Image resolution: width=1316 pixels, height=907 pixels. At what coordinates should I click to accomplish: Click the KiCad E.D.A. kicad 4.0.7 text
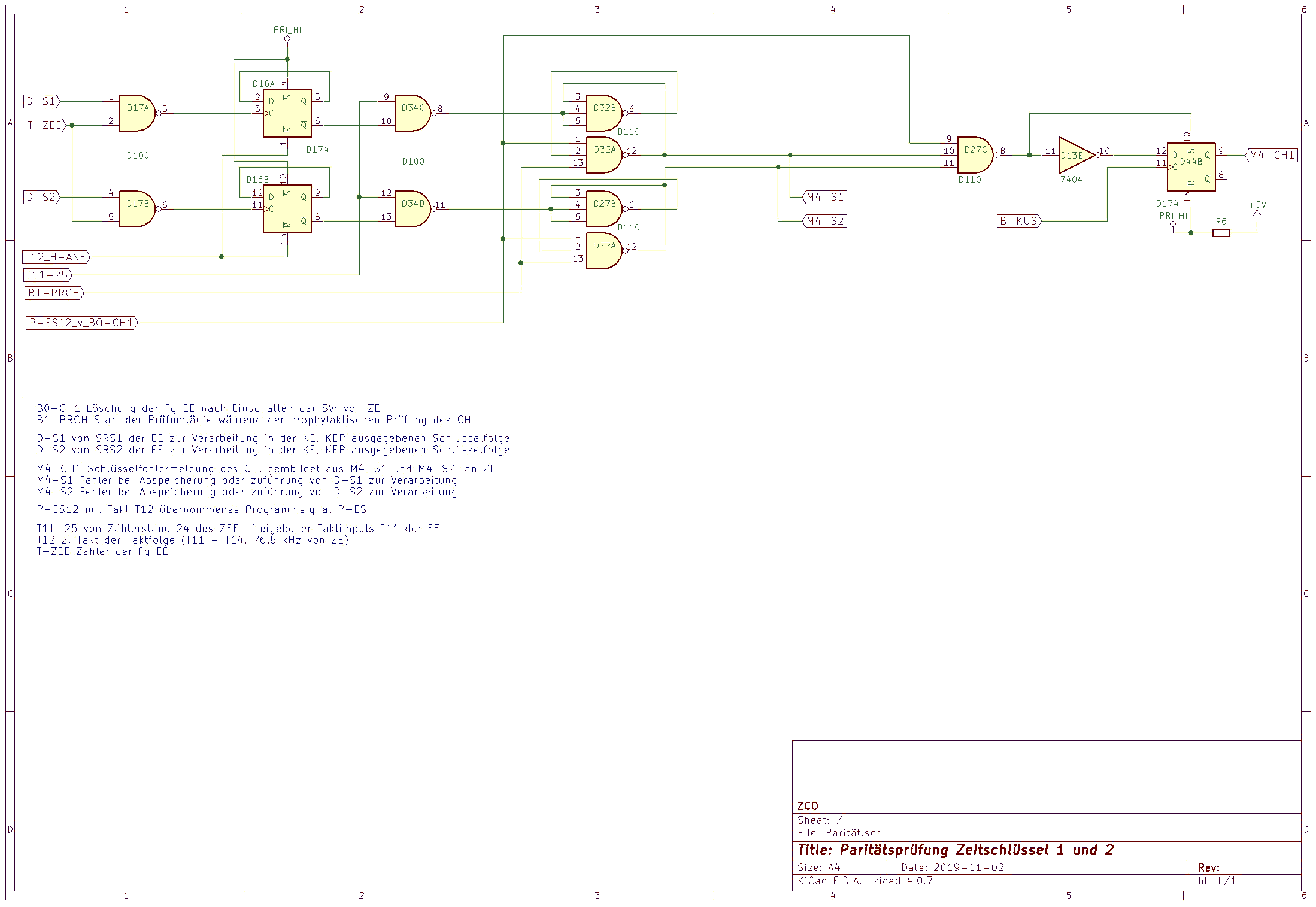[865, 881]
